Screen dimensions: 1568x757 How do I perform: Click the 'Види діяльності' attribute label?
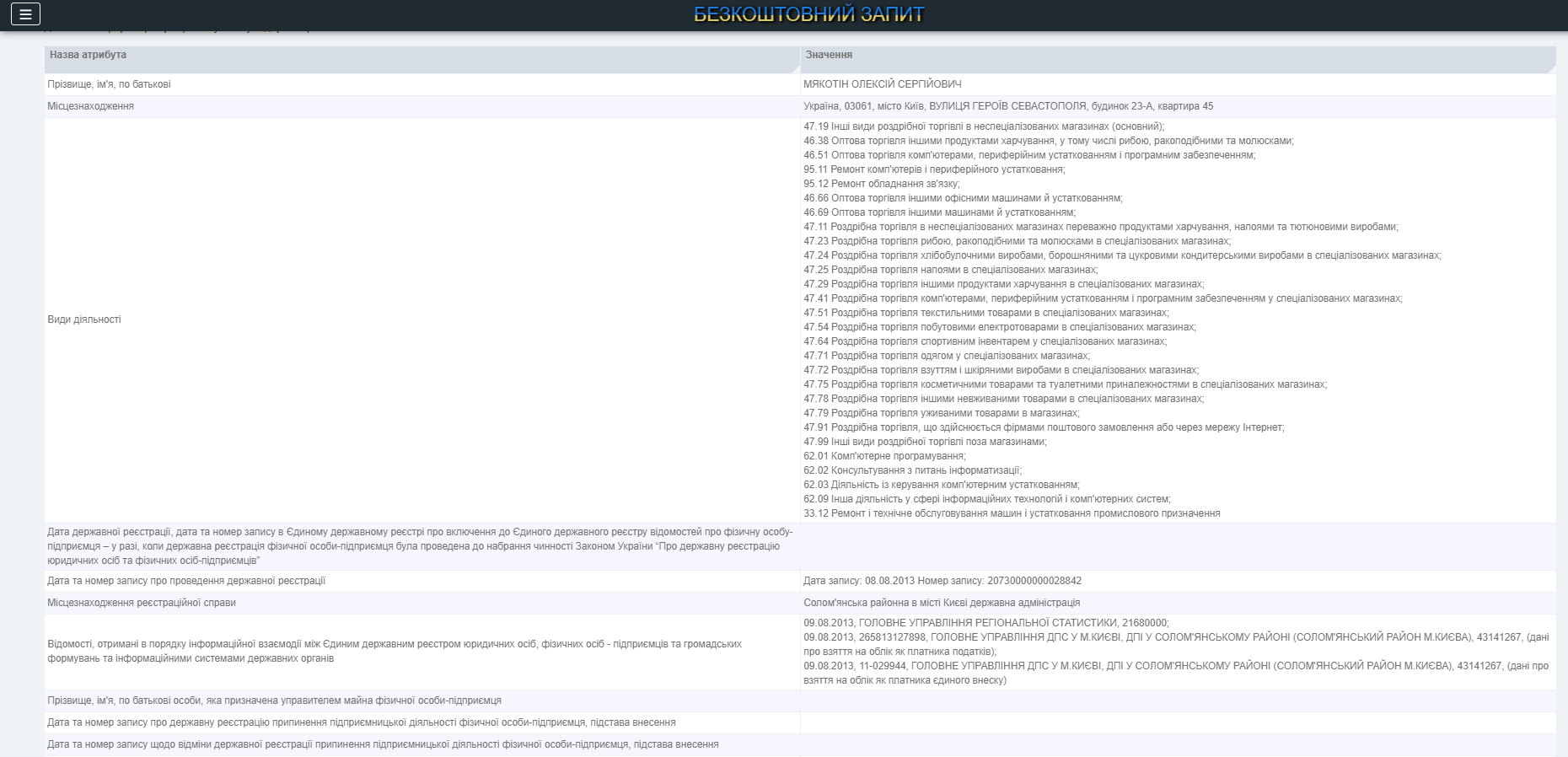tap(84, 319)
